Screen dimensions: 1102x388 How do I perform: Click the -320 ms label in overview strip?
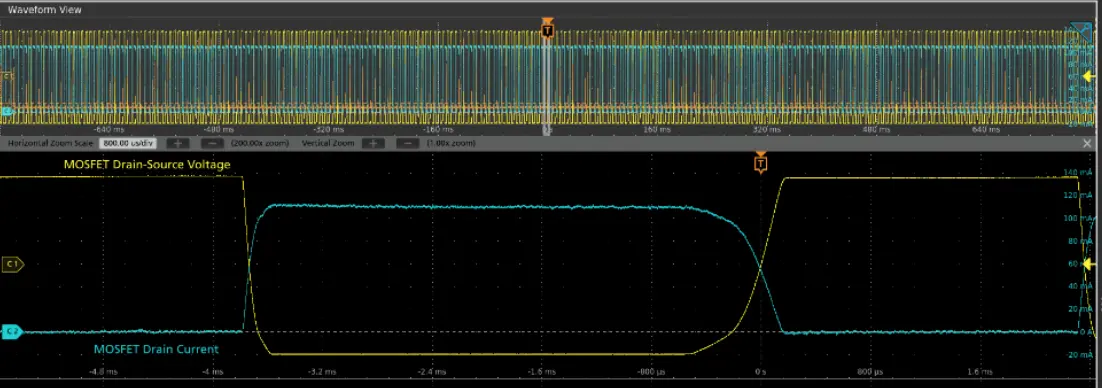[330, 129]
